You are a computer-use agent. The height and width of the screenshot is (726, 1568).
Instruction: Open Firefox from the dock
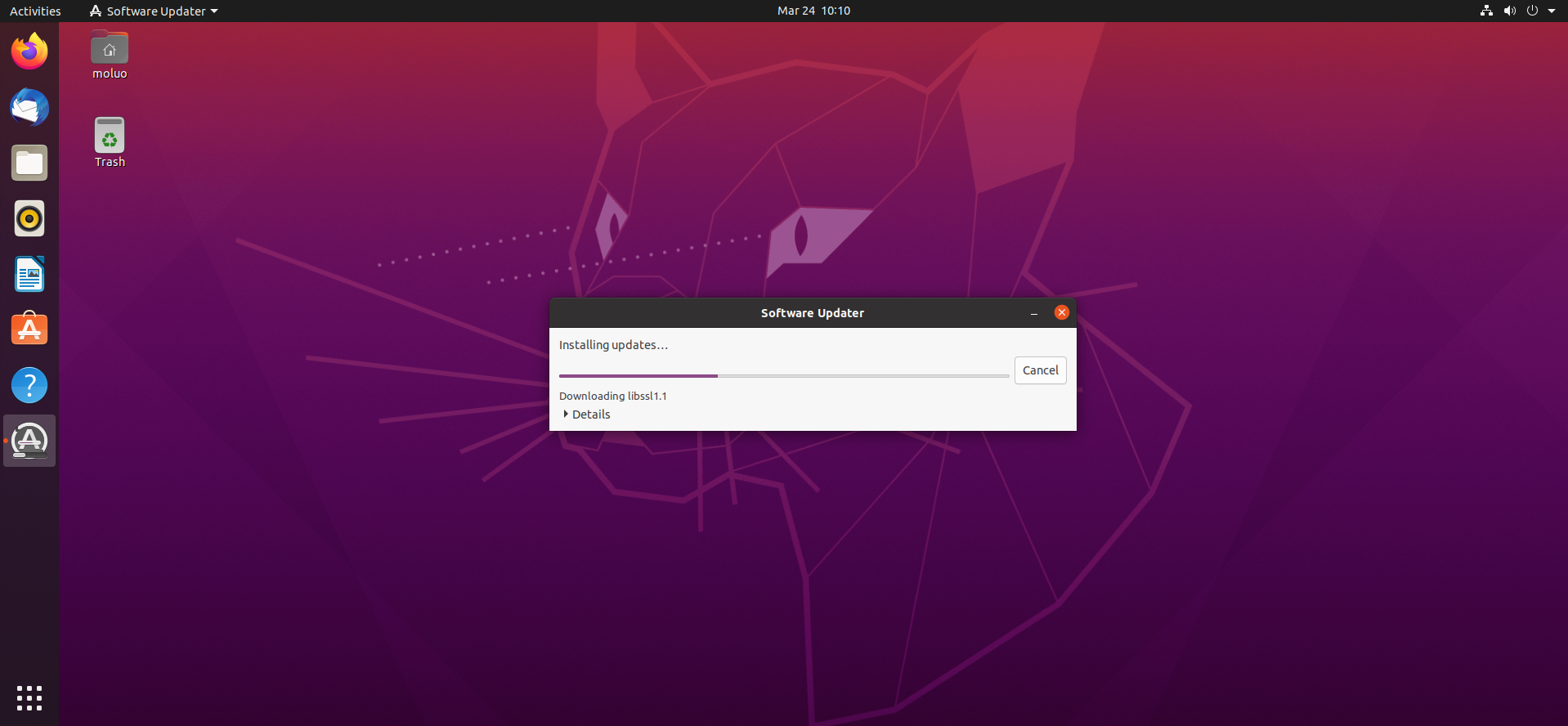coord(29,52)
